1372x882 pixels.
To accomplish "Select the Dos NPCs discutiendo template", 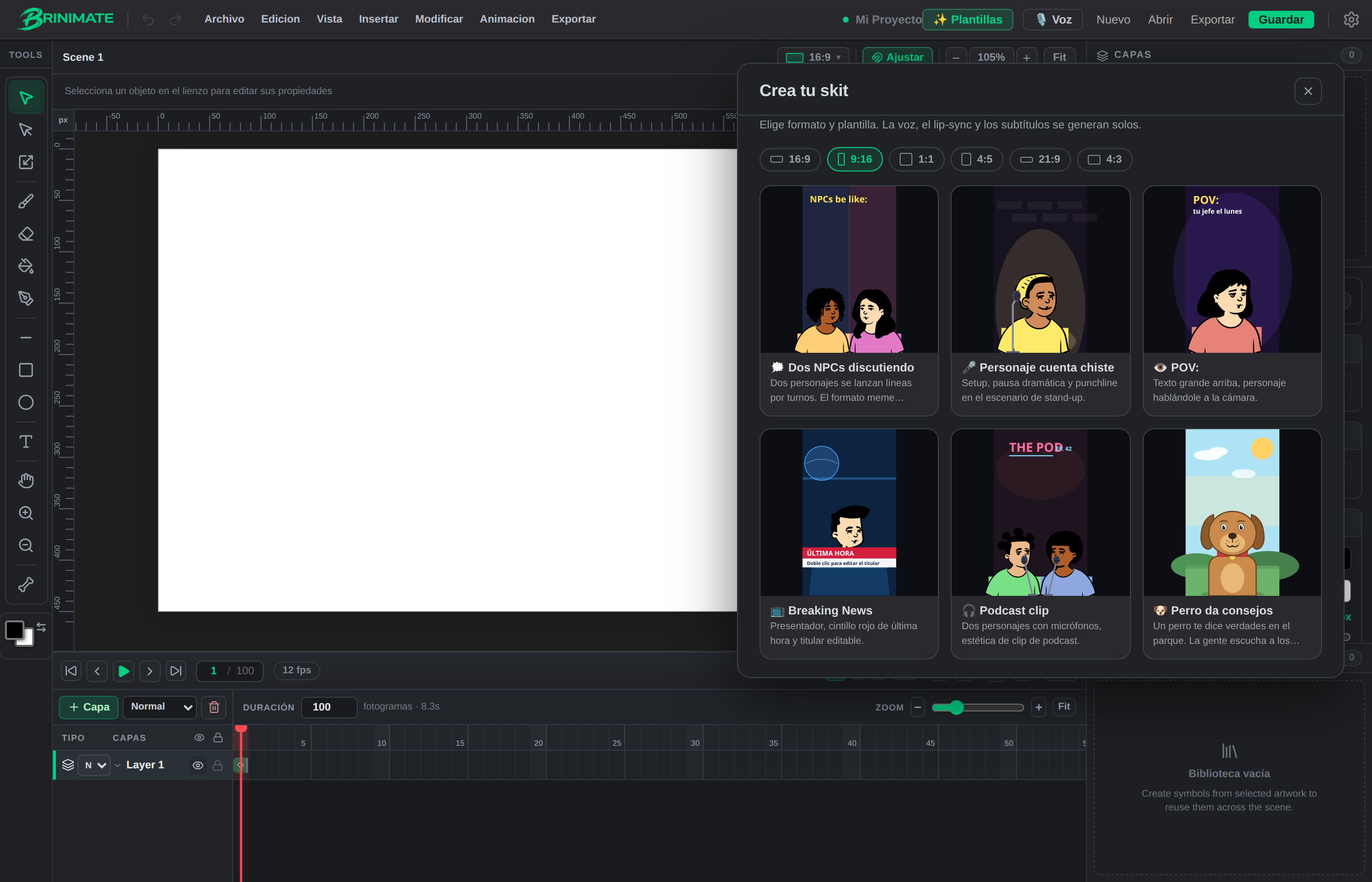I will 849,301.
